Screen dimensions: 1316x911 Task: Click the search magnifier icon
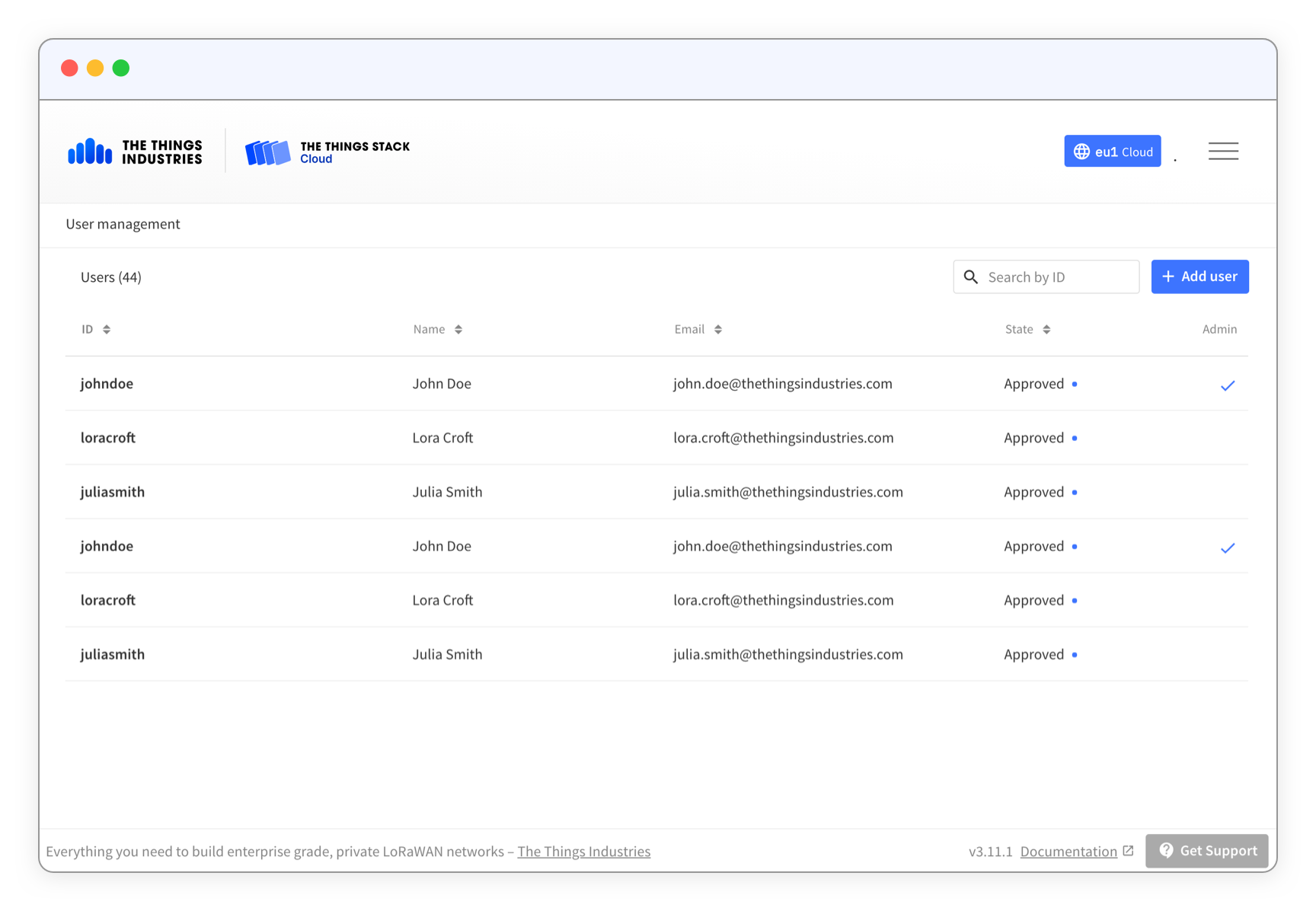tap(971, 277)
